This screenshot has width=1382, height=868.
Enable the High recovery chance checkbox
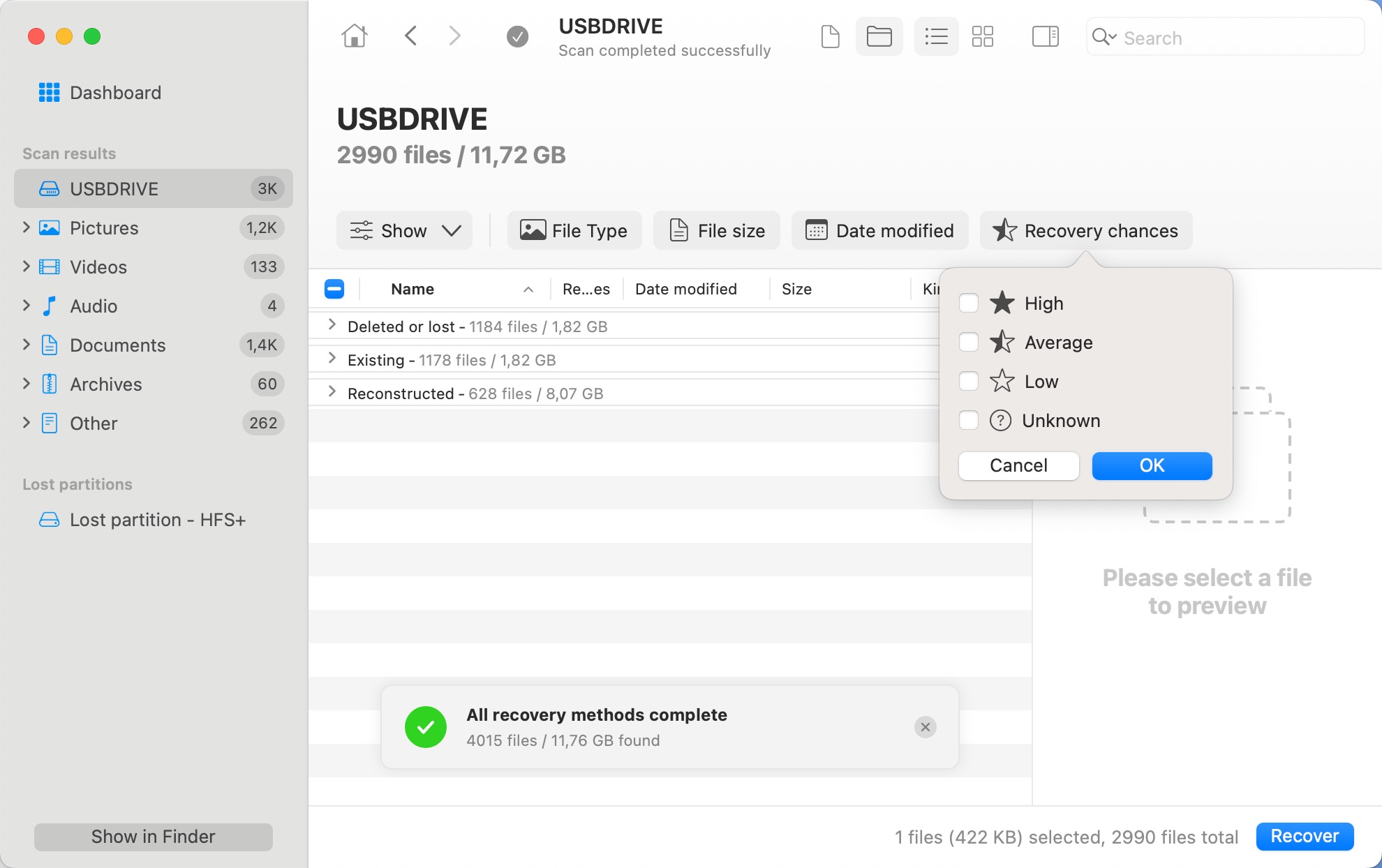click(967, 303)
